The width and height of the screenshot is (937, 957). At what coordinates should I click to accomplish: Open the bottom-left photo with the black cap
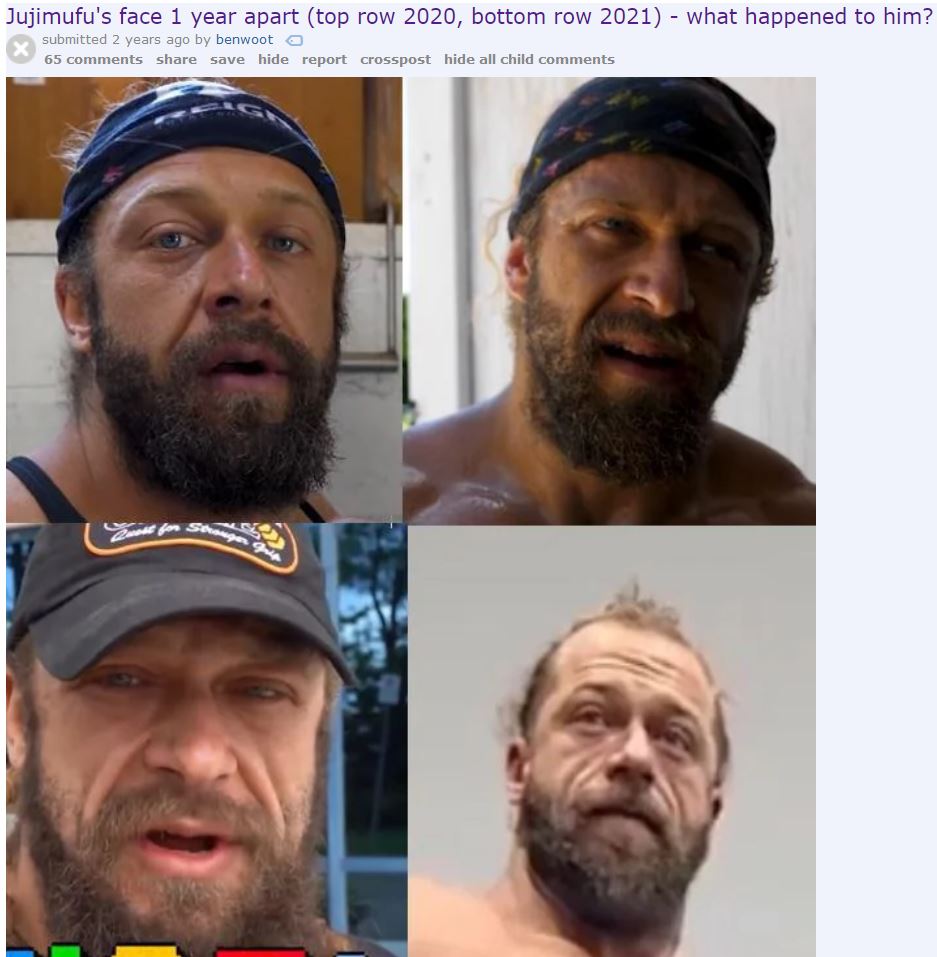(x=206, y=740)
